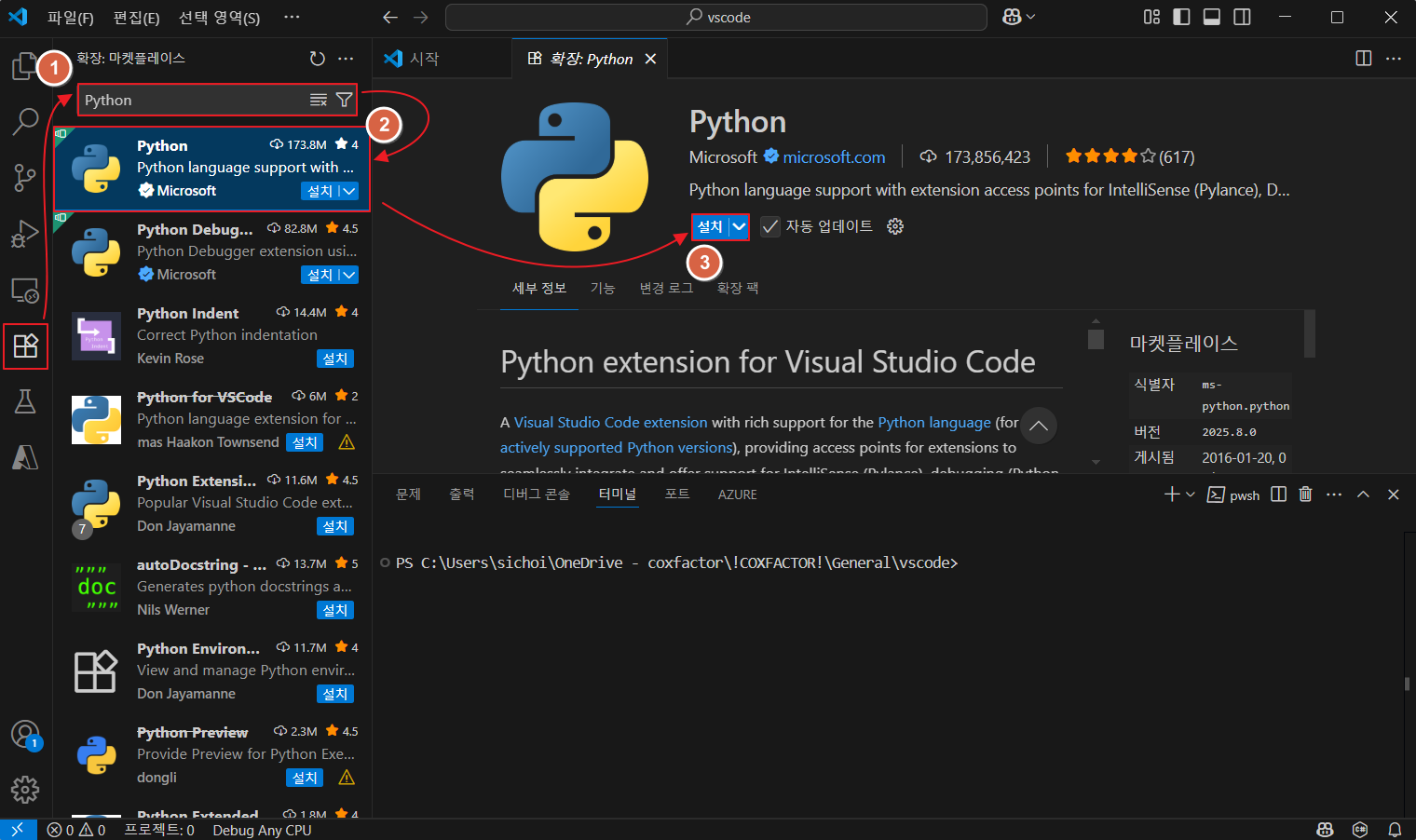The width and height of the screenshot is (1416, 840).
Task: Open the Extensions view icon
Action: tap(25, 345)
